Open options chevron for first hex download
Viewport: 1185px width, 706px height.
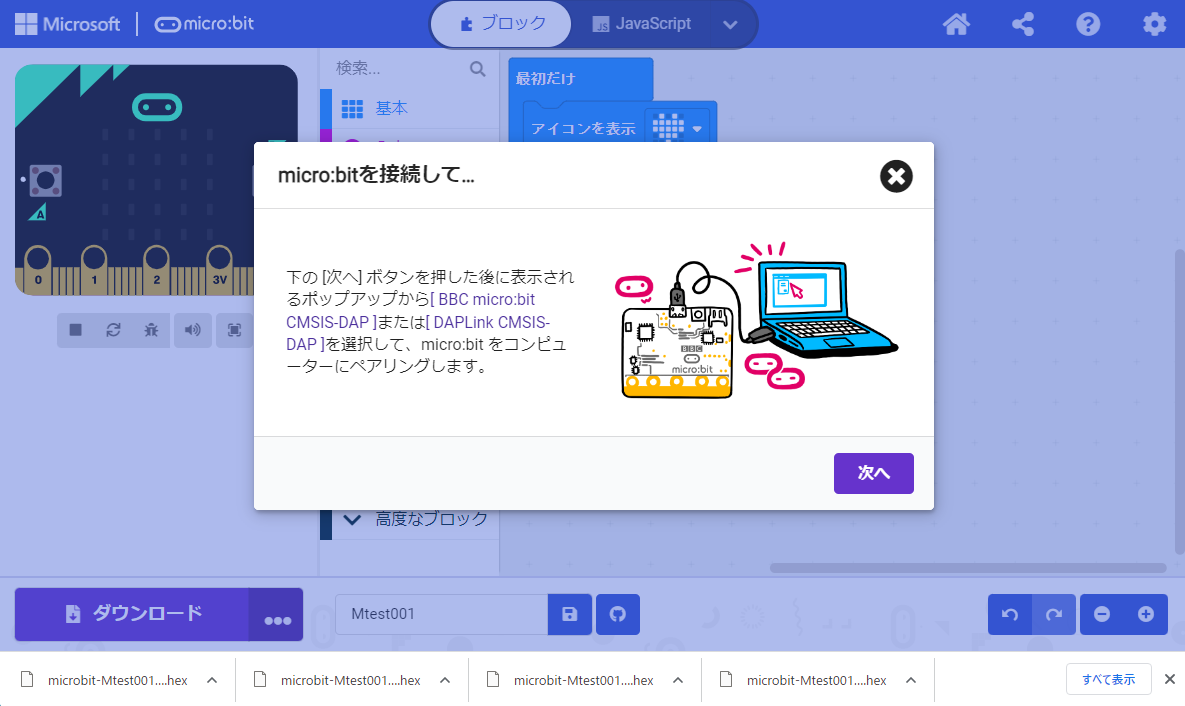212,680
